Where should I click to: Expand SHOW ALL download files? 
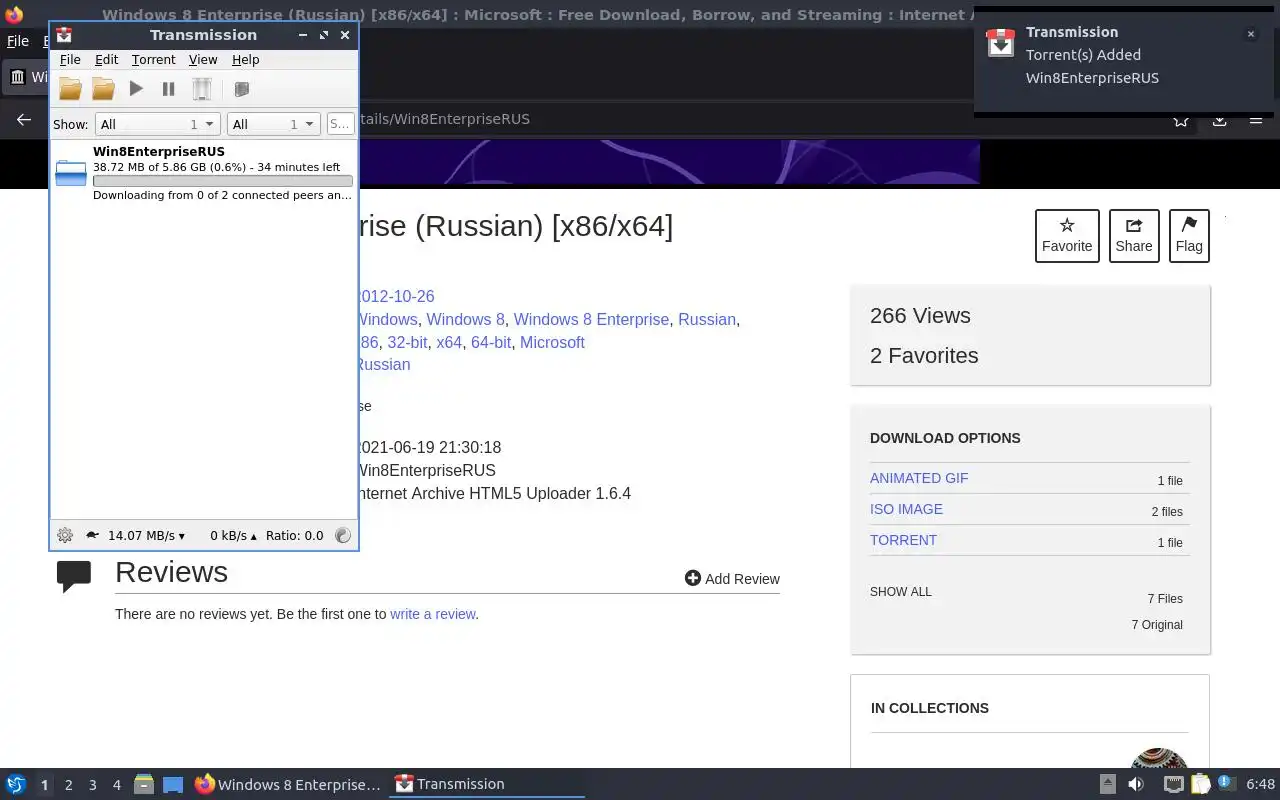(901, 591)
